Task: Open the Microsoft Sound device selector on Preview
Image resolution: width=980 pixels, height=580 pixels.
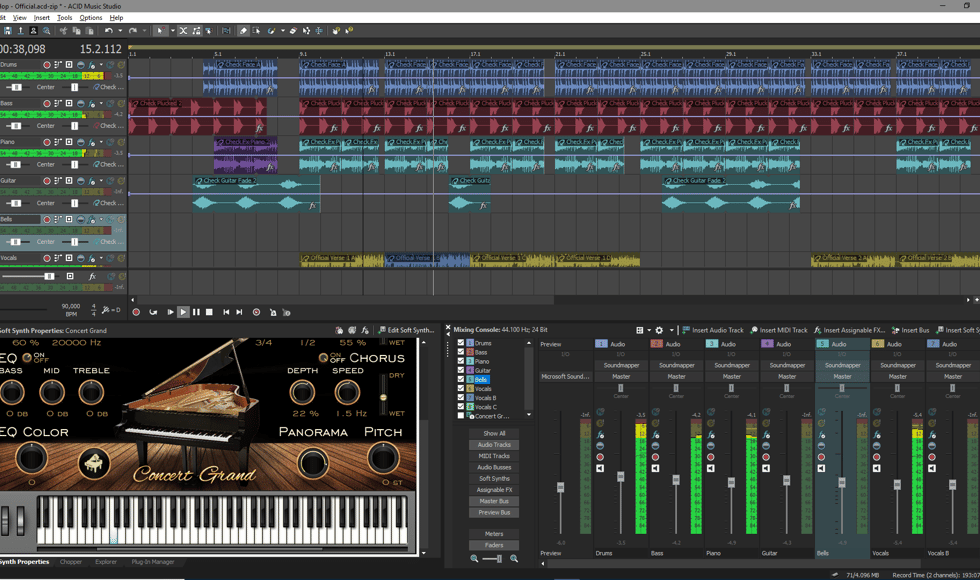Action: (x=566, y=376)
